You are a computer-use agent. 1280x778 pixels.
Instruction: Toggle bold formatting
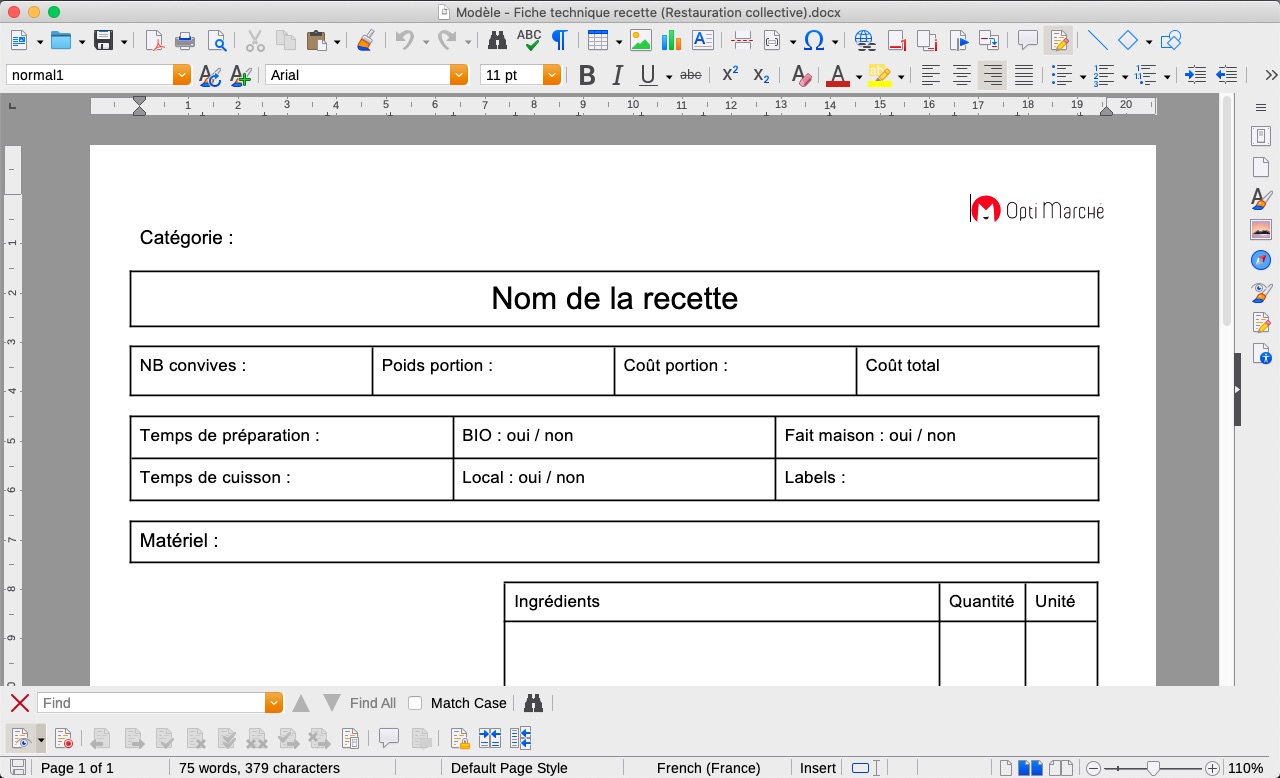tap(586, 75)
